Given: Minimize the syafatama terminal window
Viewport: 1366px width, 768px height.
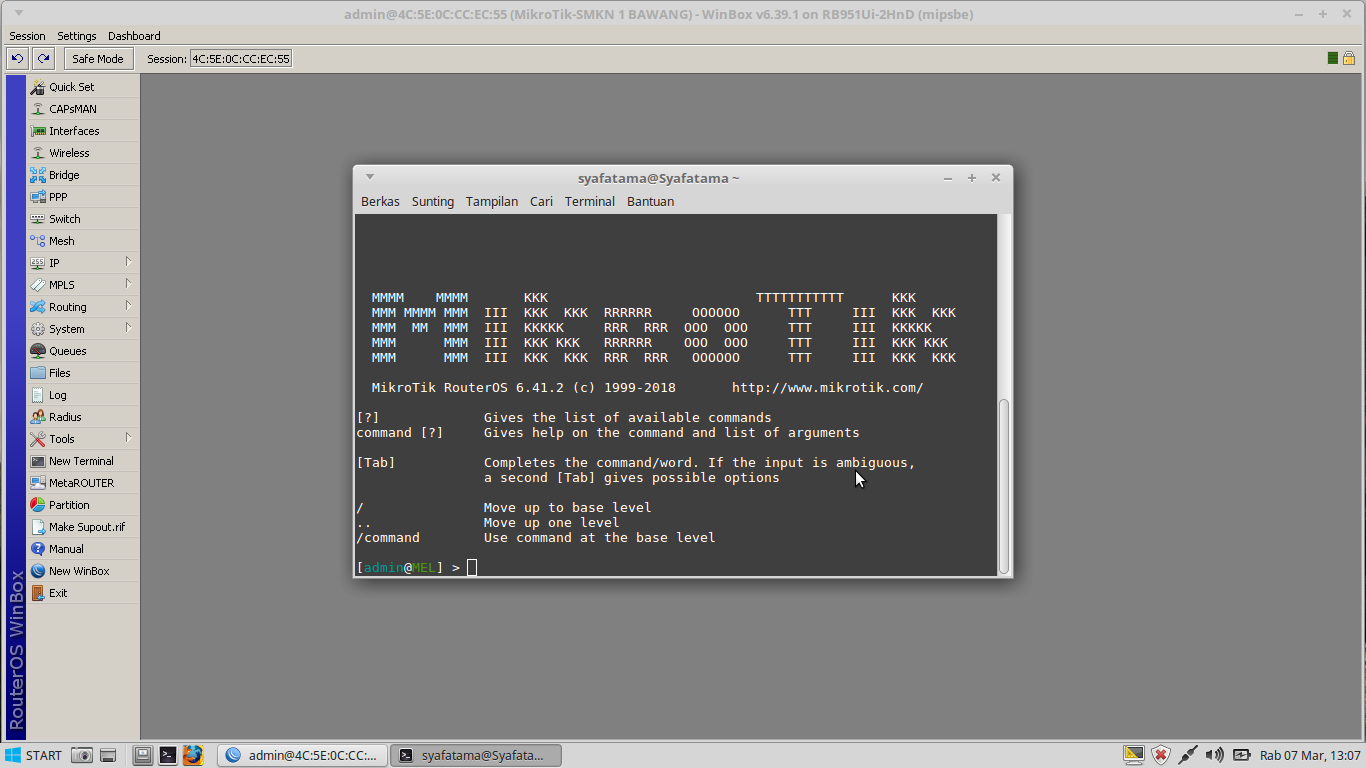Looking at the screenshot, I should tap(948, 178).
